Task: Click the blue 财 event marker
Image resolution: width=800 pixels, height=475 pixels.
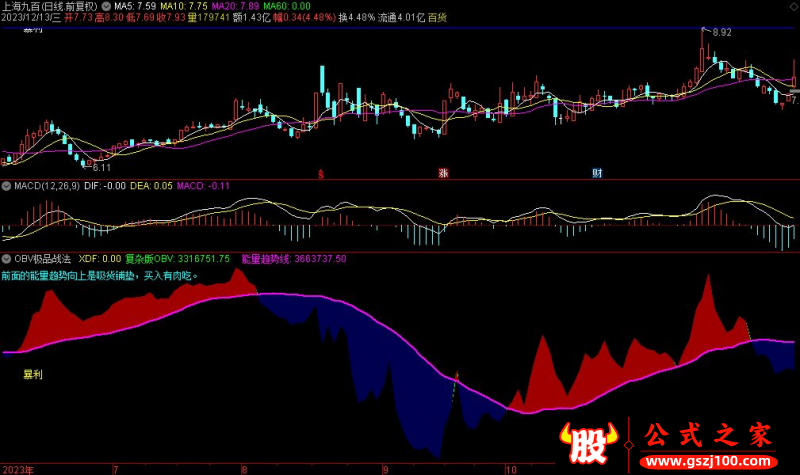Action: pyautogui.click(x=597, y=173)
